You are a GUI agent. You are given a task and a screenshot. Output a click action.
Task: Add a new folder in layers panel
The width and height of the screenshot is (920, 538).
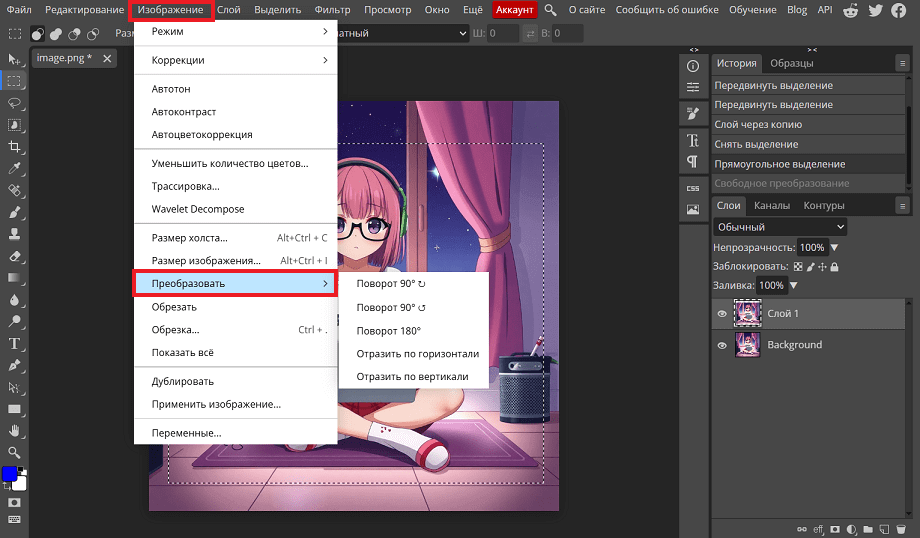[x=868, y=528]
